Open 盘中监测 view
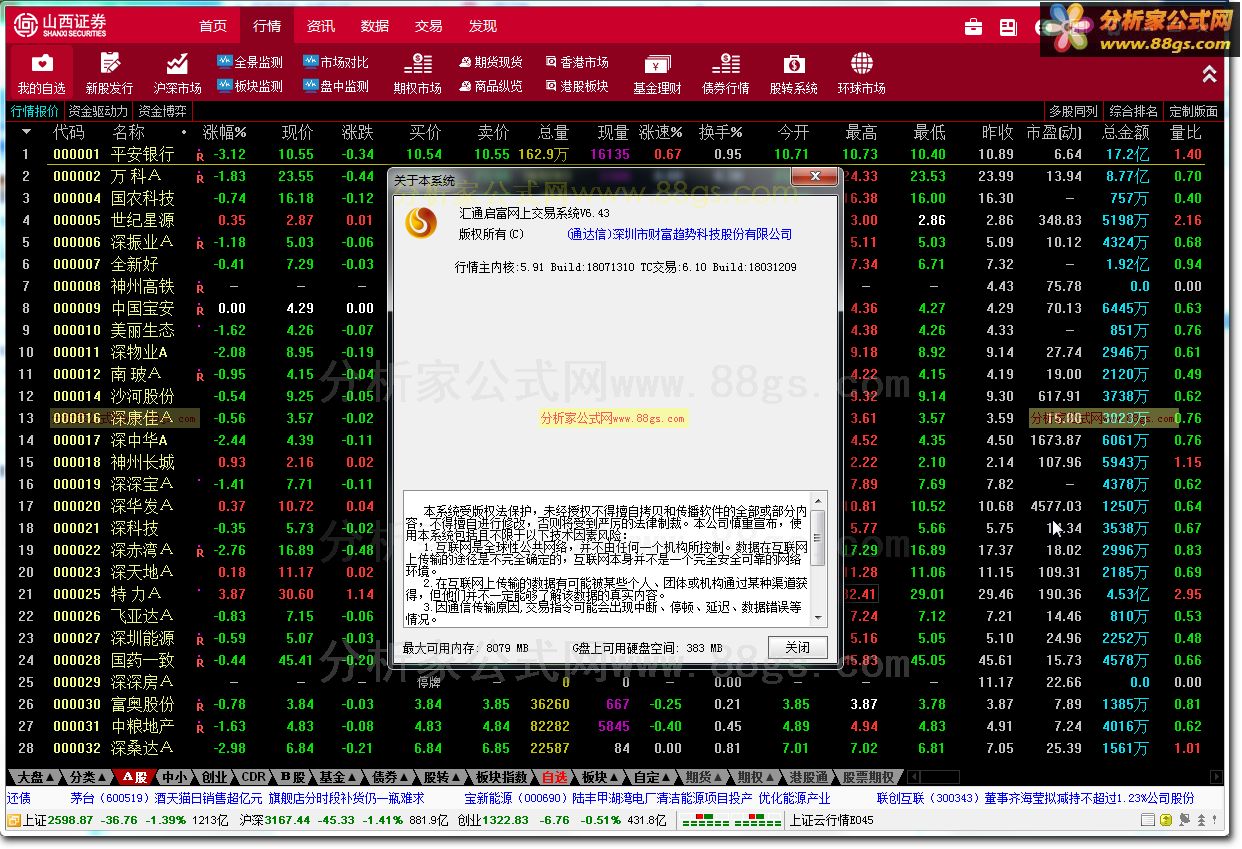Image resolution: width=1242 pixels, height=849 pixels. [x=336, y=87]
